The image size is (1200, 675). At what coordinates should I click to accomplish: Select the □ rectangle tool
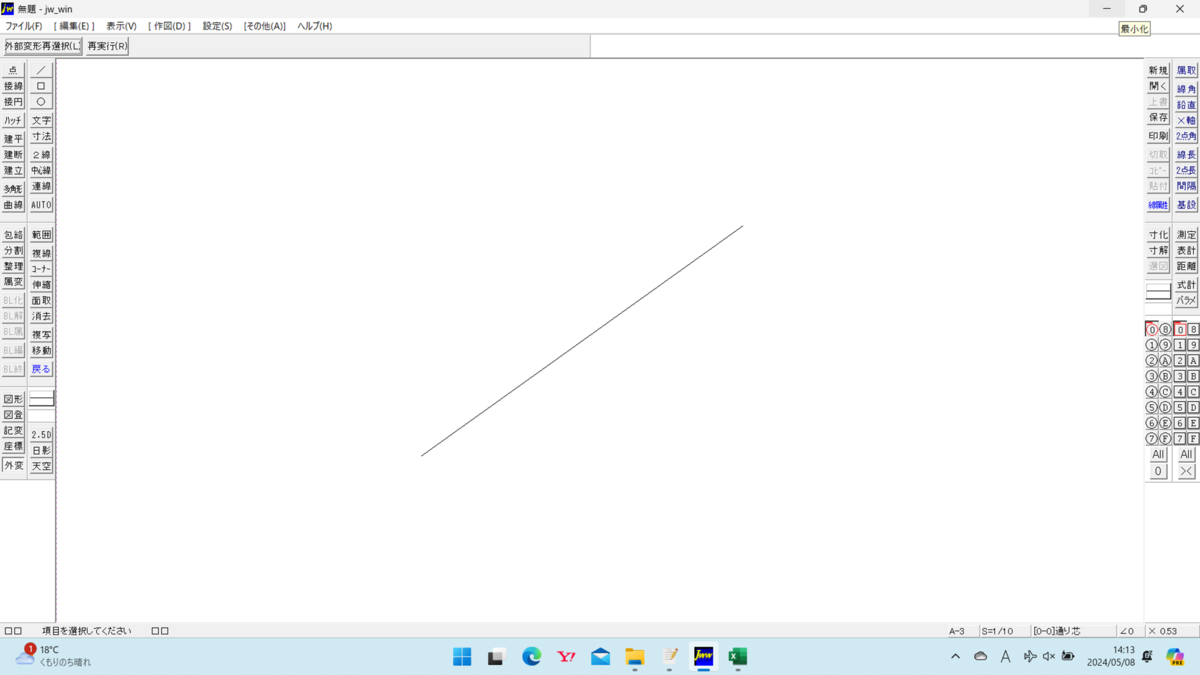tap(40, 84)
